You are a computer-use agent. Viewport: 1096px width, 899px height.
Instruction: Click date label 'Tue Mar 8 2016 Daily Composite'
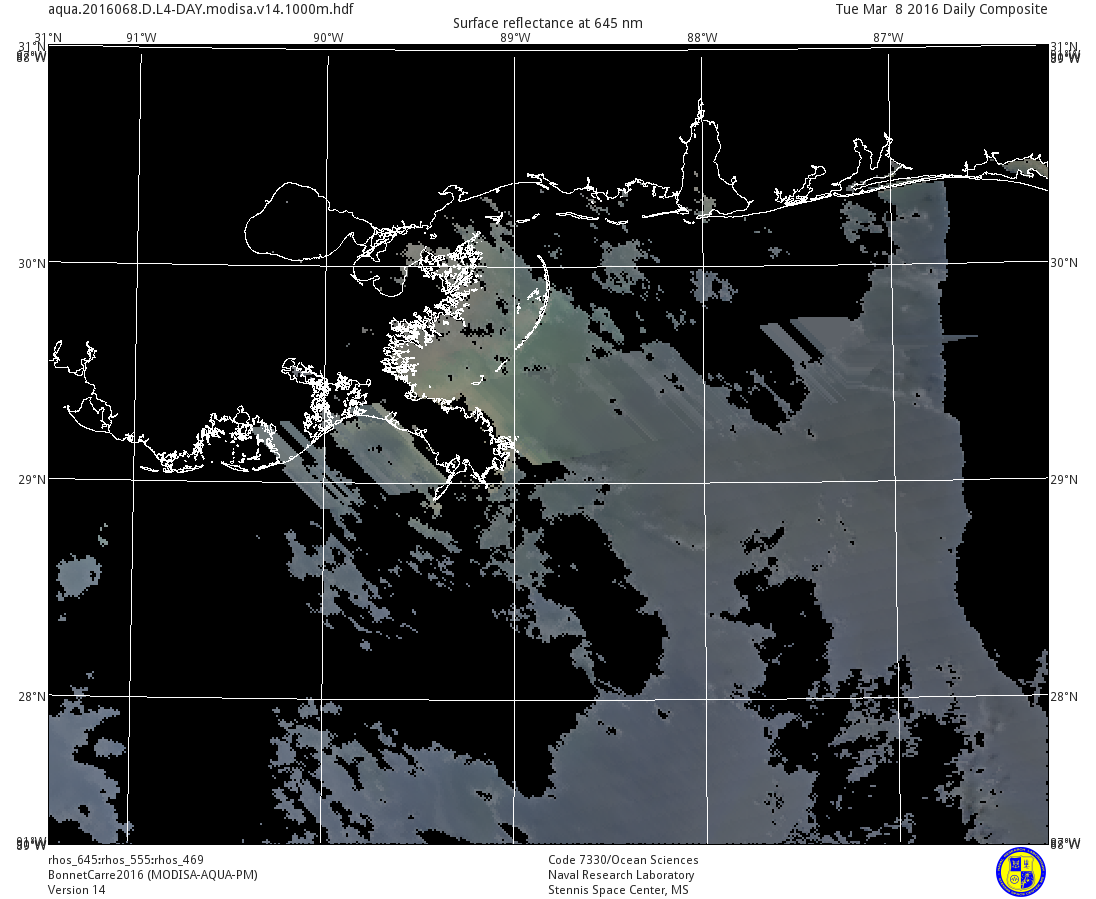coord(942,9)
